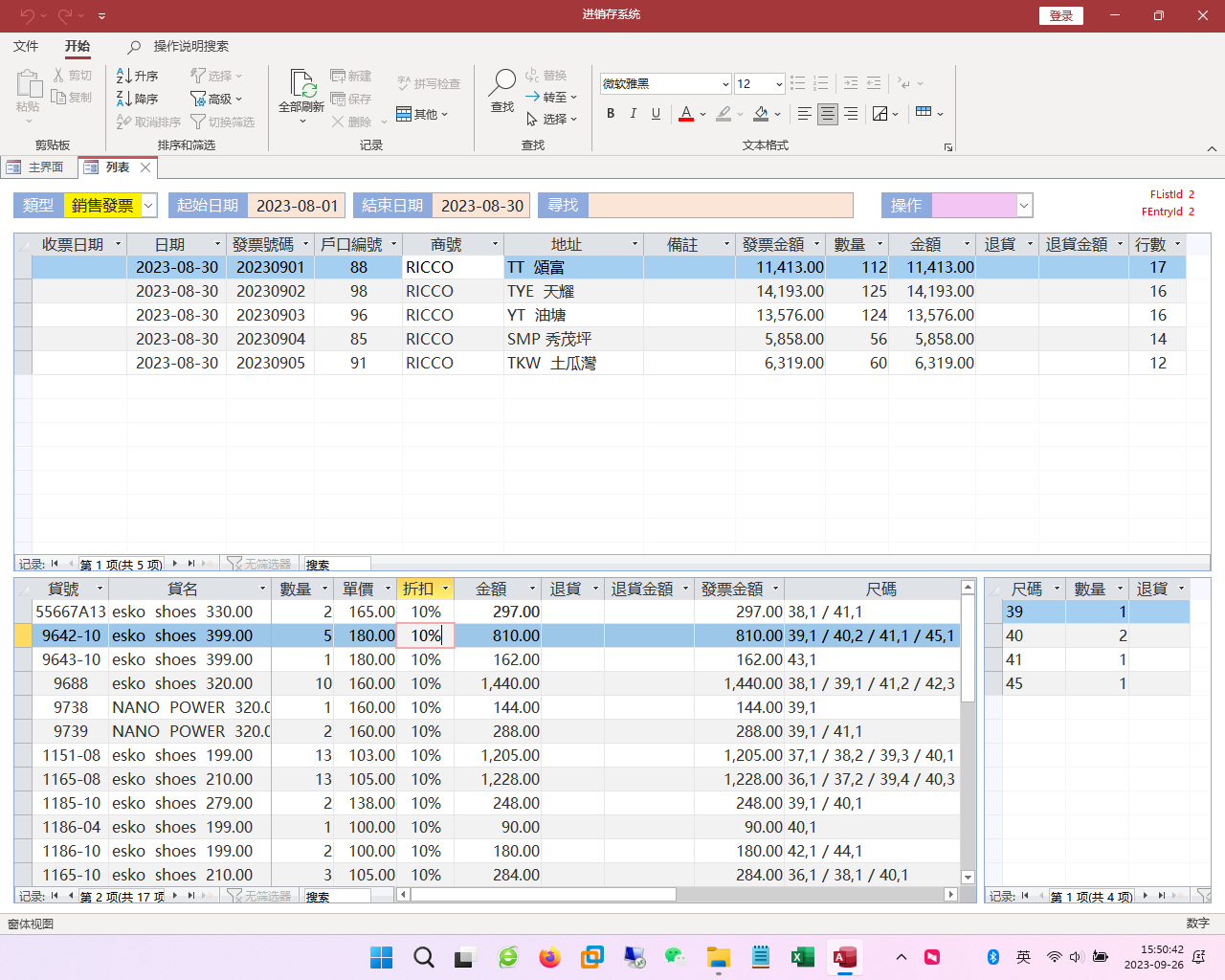Screen dimensions: 1225x980
Task: Sort ascending with the 升序 icon
Action: [x=137, y=76]
